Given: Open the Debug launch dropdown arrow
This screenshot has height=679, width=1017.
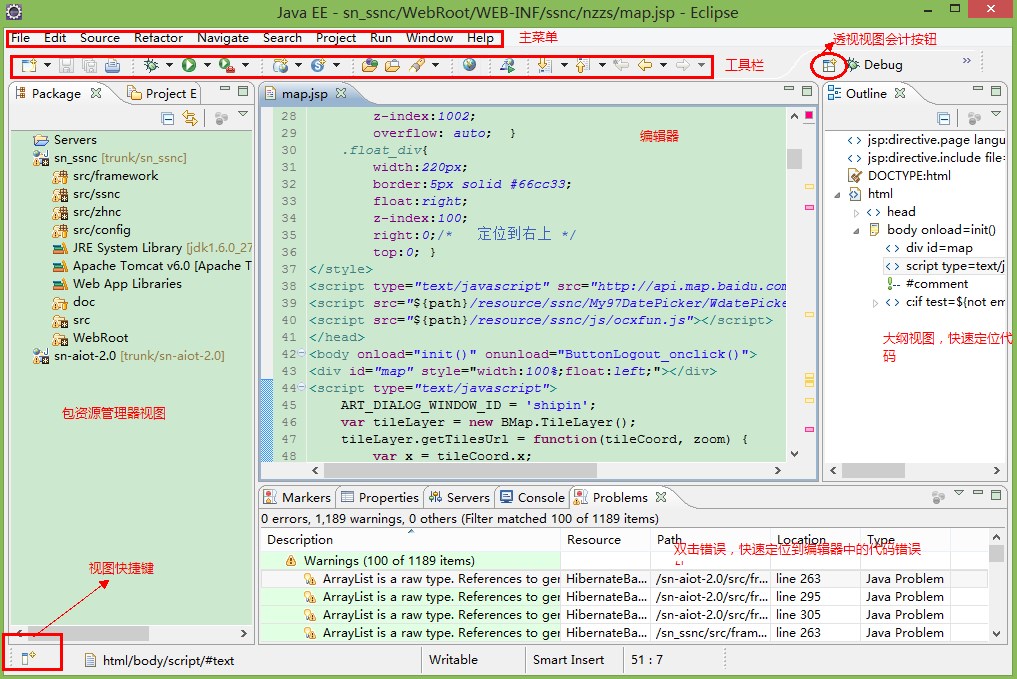Looking at the screenshot, I should (169, 65).
